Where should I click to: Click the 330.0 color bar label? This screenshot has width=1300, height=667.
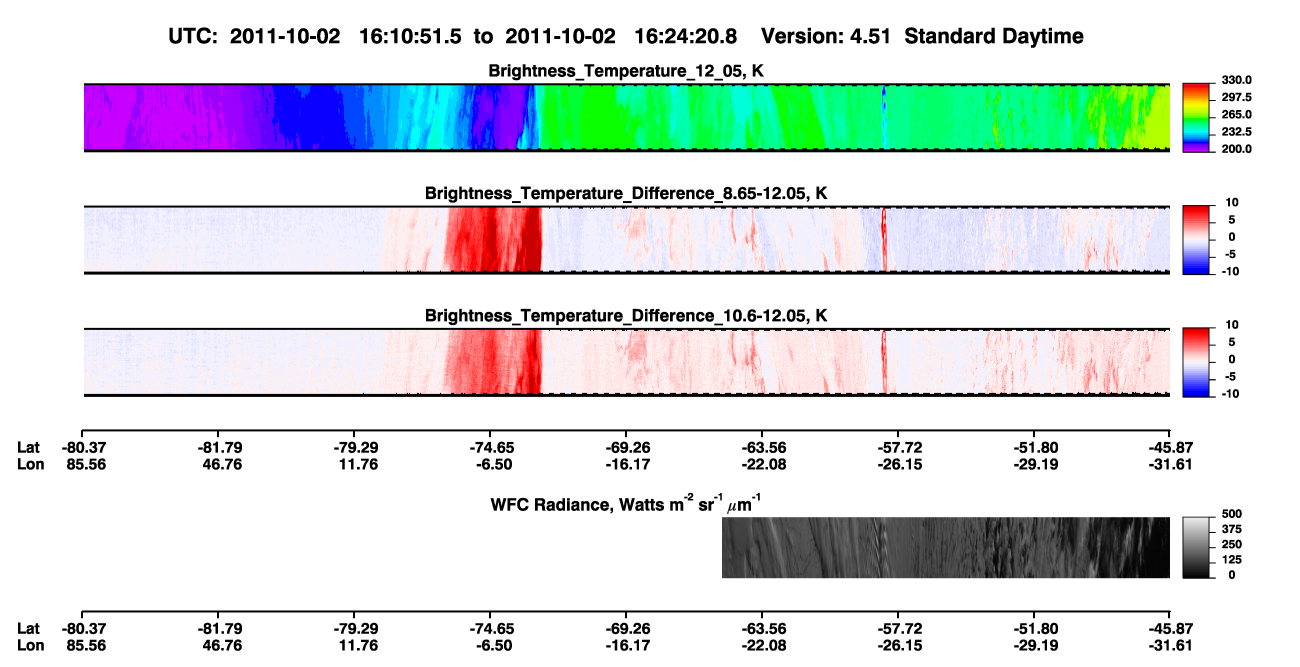click(x=1237, y=80)
